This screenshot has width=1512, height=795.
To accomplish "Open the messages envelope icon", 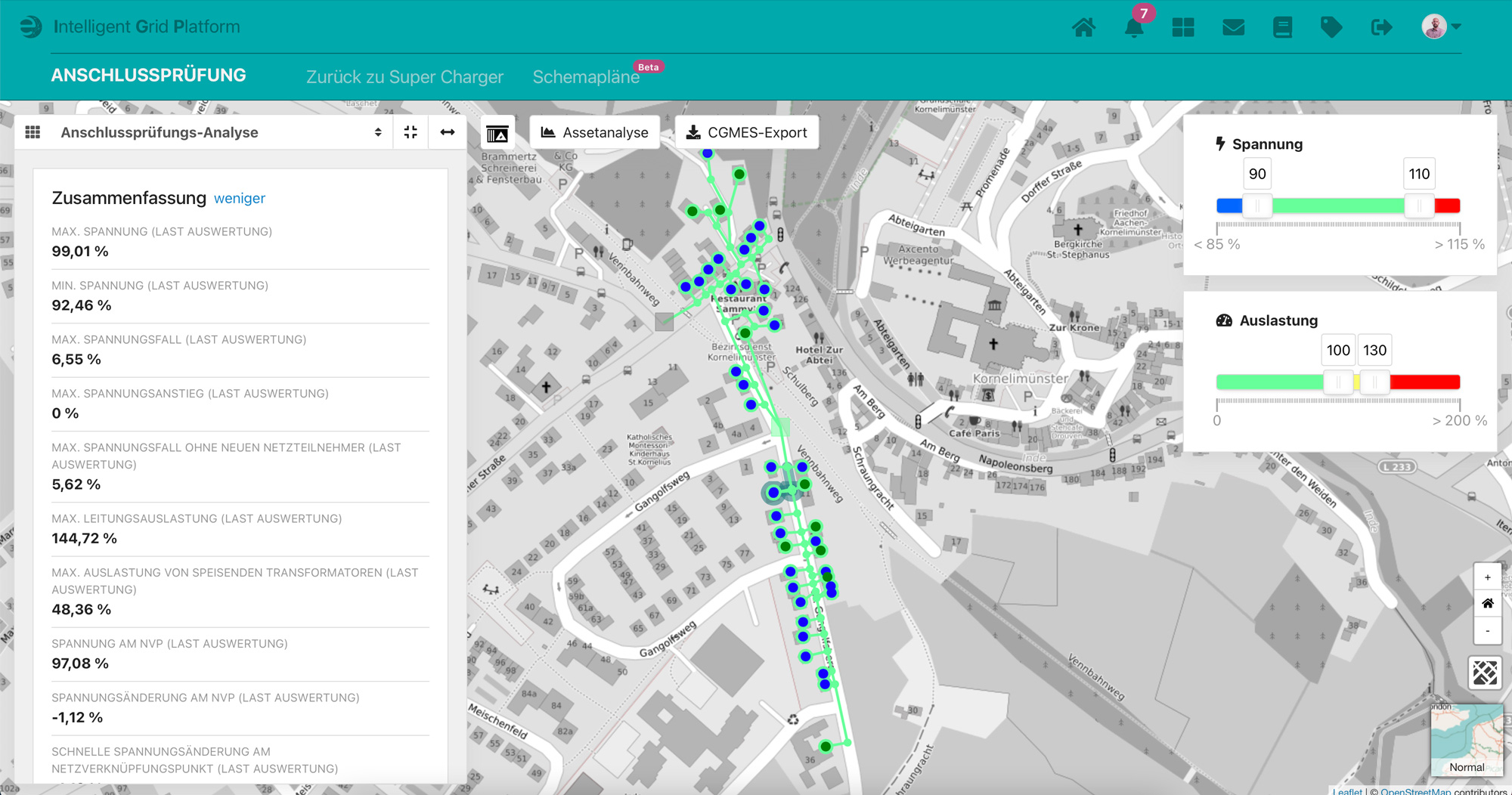I will pyautogui.click(x=1232, y=26).
